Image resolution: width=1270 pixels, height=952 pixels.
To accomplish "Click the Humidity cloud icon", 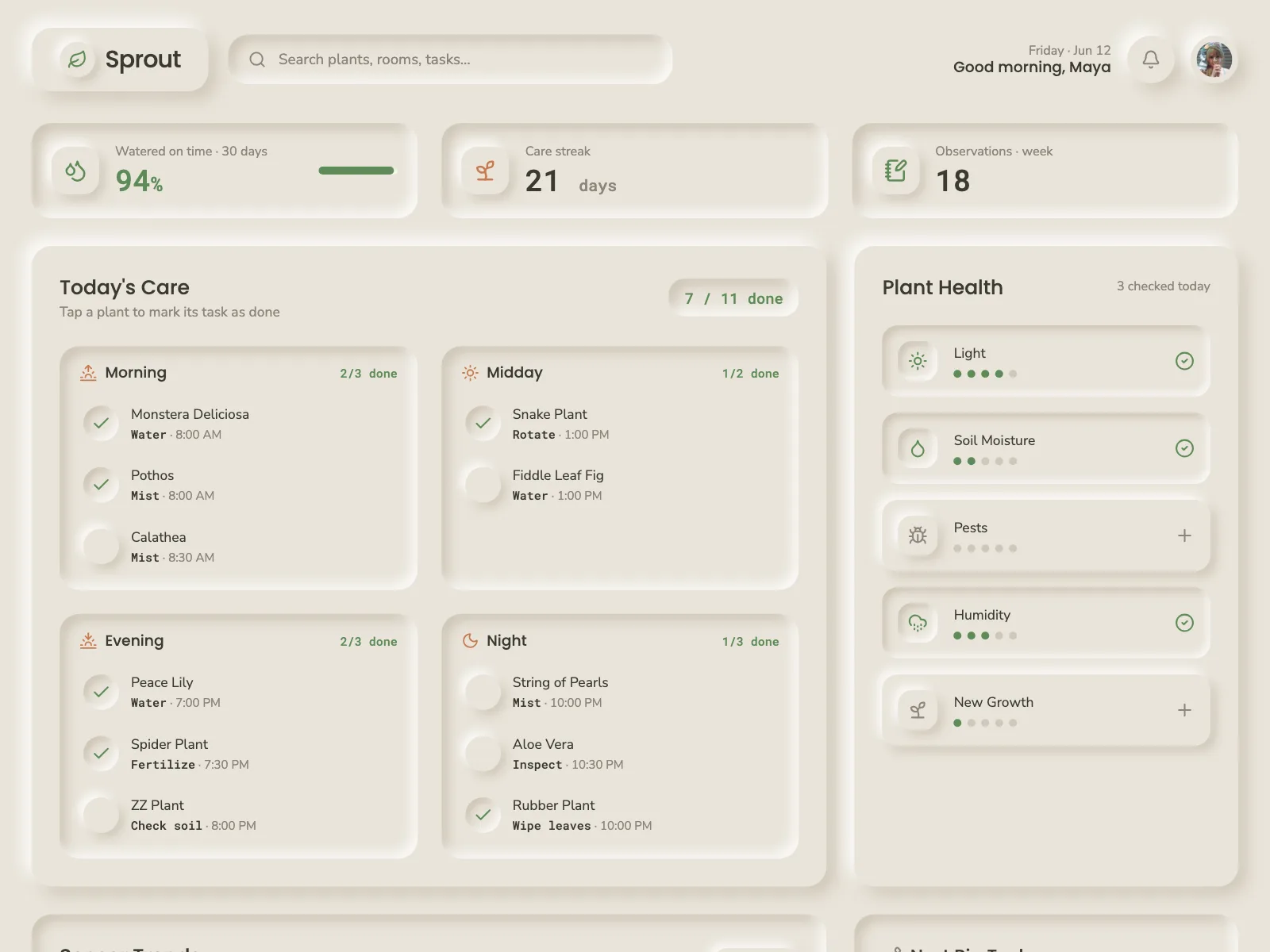I will click(918, 623).
